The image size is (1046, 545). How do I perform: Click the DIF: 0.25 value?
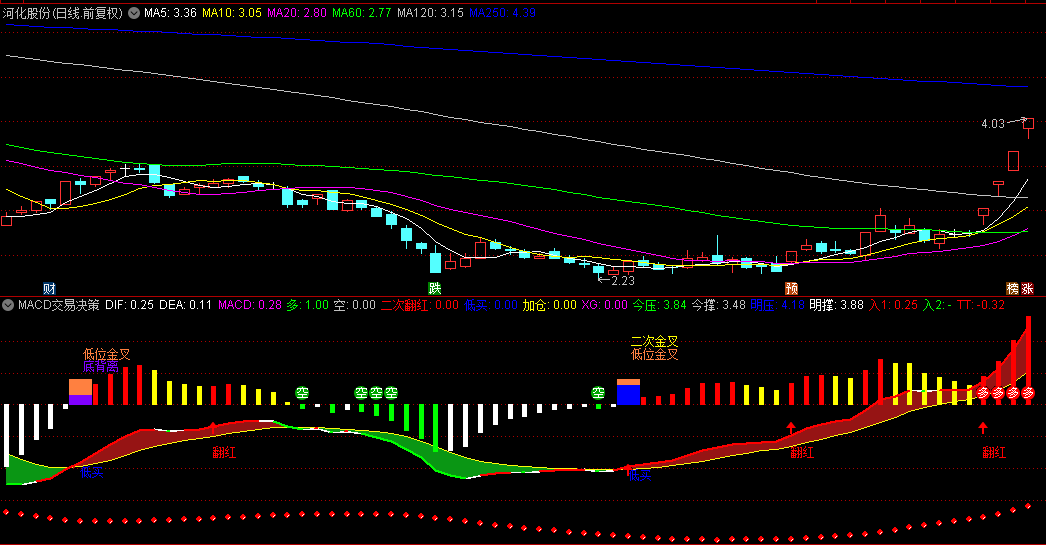tap(129, 305)
